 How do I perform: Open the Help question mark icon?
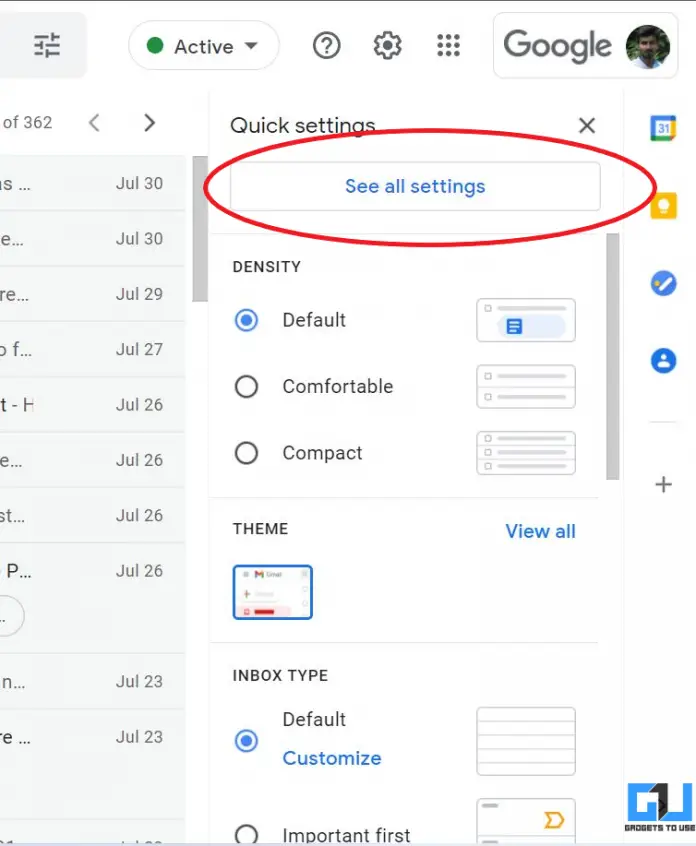coord(326,46)
